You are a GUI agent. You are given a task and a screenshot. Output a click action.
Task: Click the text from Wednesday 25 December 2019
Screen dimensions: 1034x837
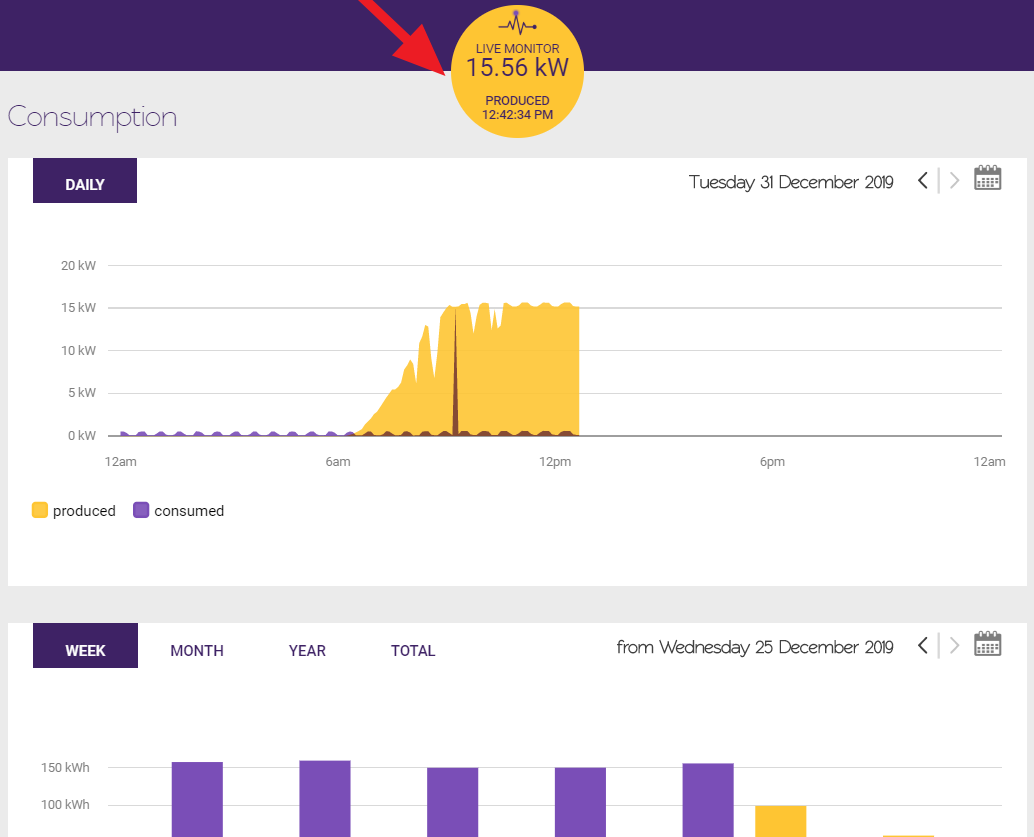point(754,648)
